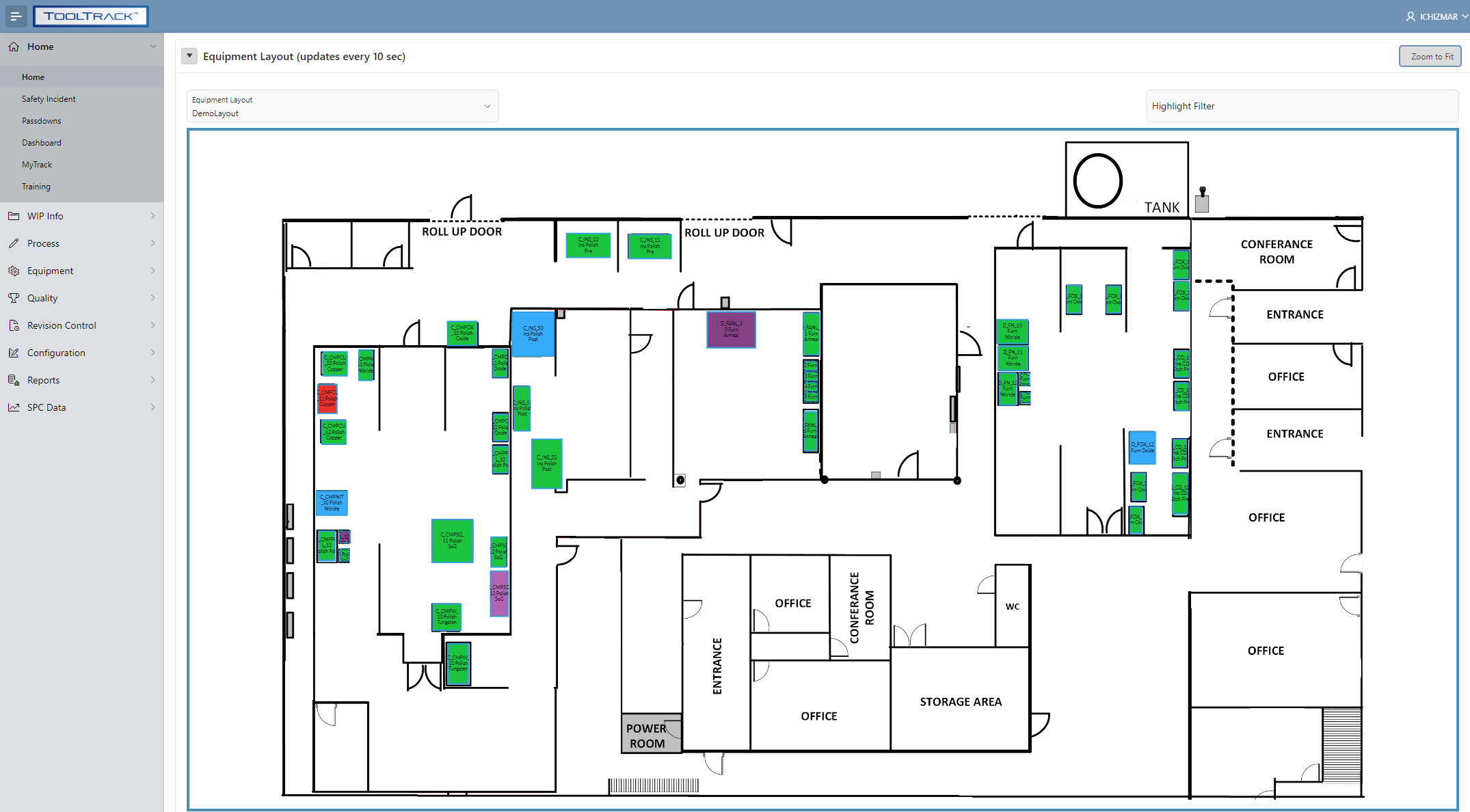Collapse the Equipment Layout panel disclosure arrow
The width and height of the screenshot is (1470, 812).
click(x=189, y=55)
